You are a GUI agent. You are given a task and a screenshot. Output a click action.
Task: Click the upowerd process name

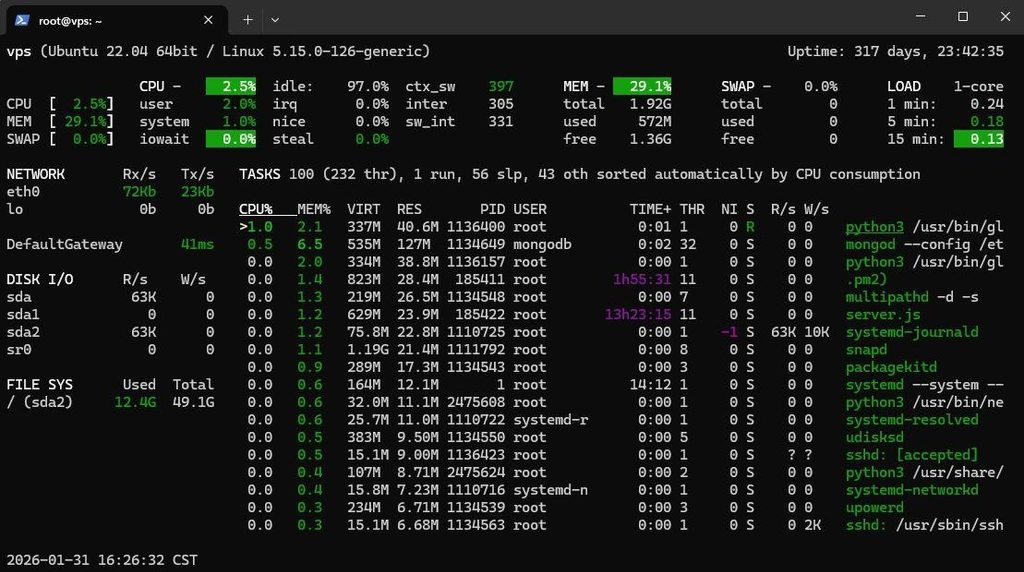tap(874, 508)
